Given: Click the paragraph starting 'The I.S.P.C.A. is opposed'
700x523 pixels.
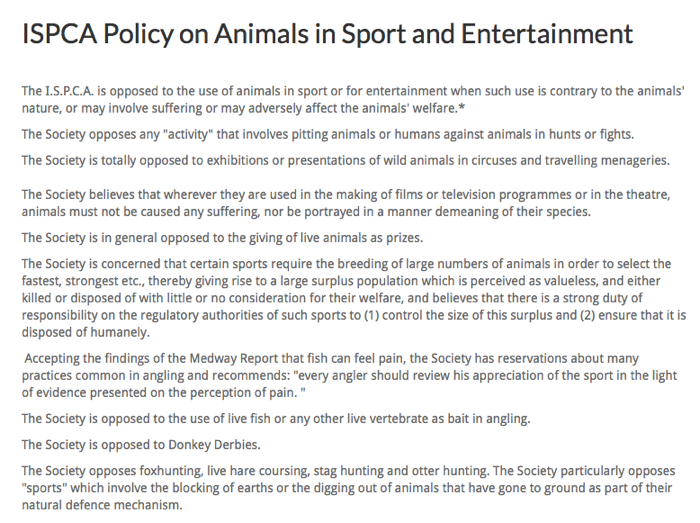Looking at the screenshot, I should 353,100.
